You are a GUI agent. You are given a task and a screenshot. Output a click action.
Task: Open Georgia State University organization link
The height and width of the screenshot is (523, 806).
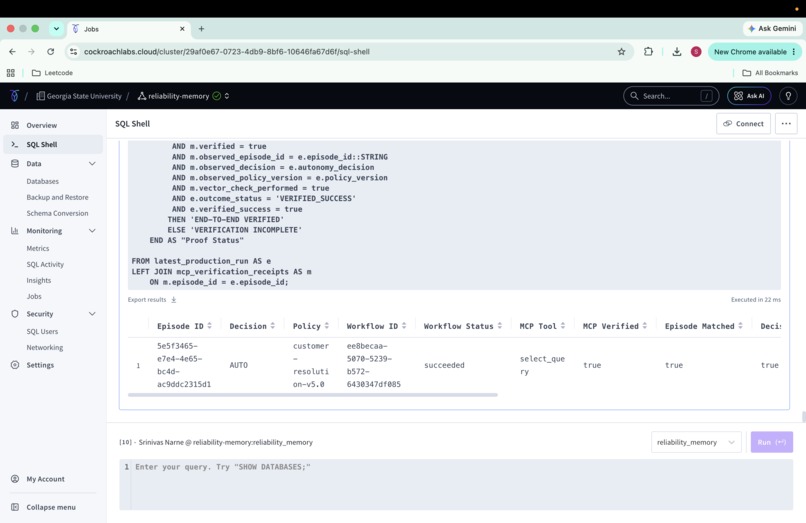coord(79,96)
